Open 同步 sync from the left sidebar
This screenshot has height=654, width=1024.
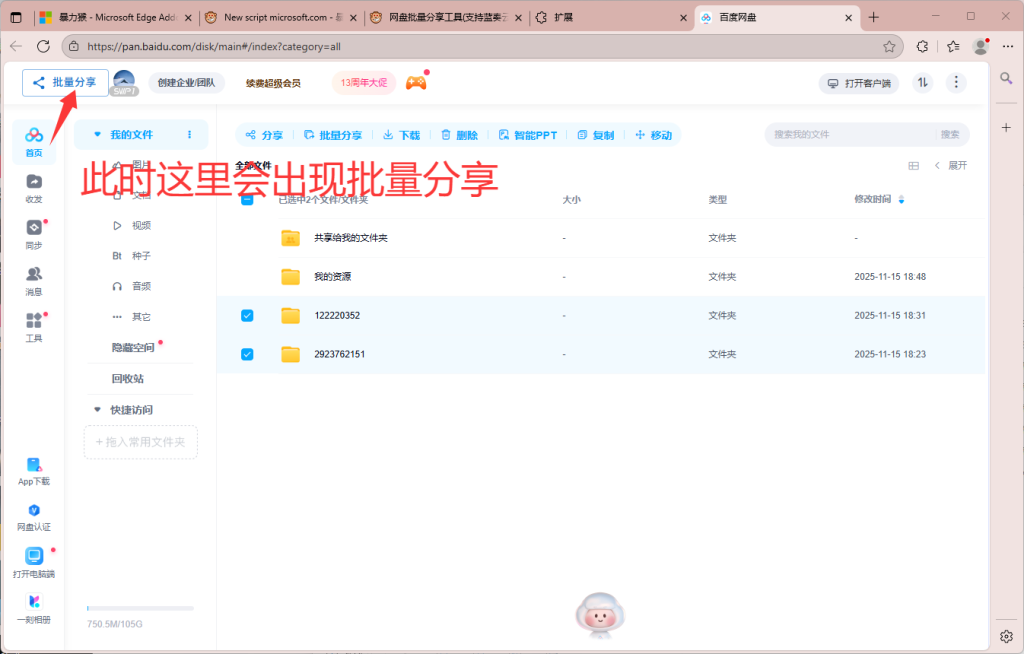pos(33,234)
